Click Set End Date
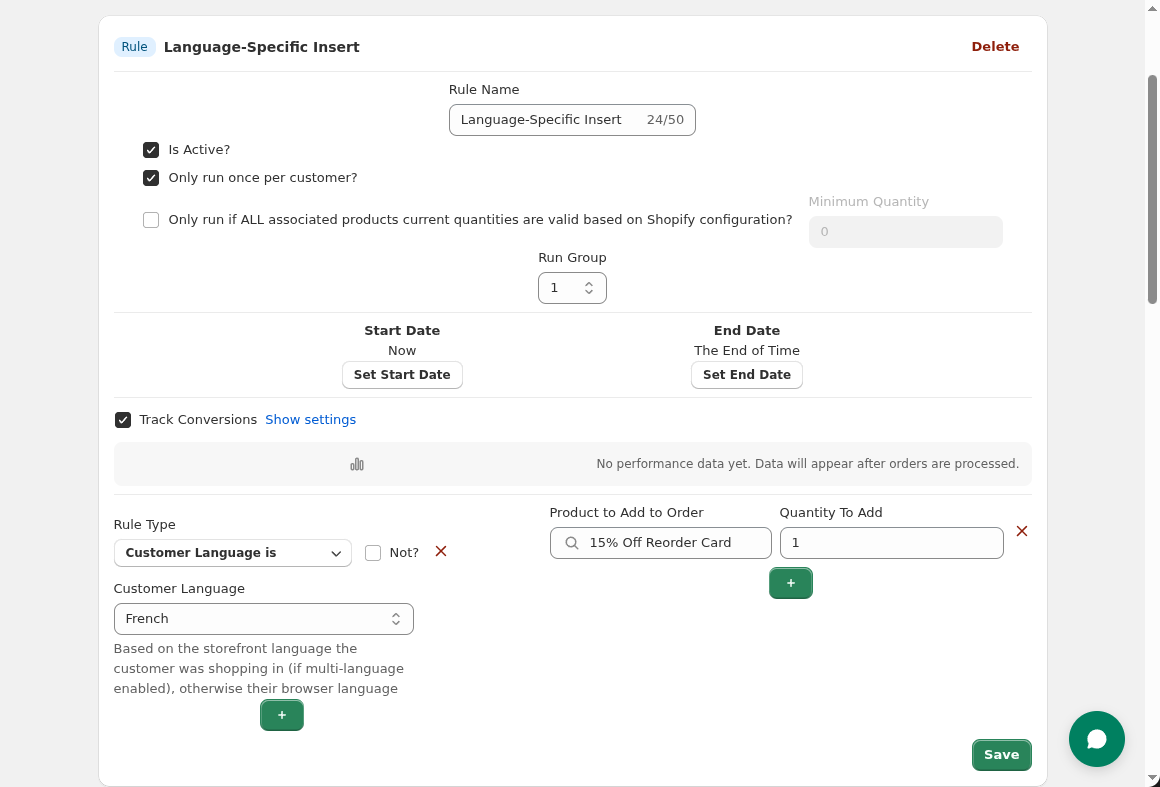 point(747,374)
